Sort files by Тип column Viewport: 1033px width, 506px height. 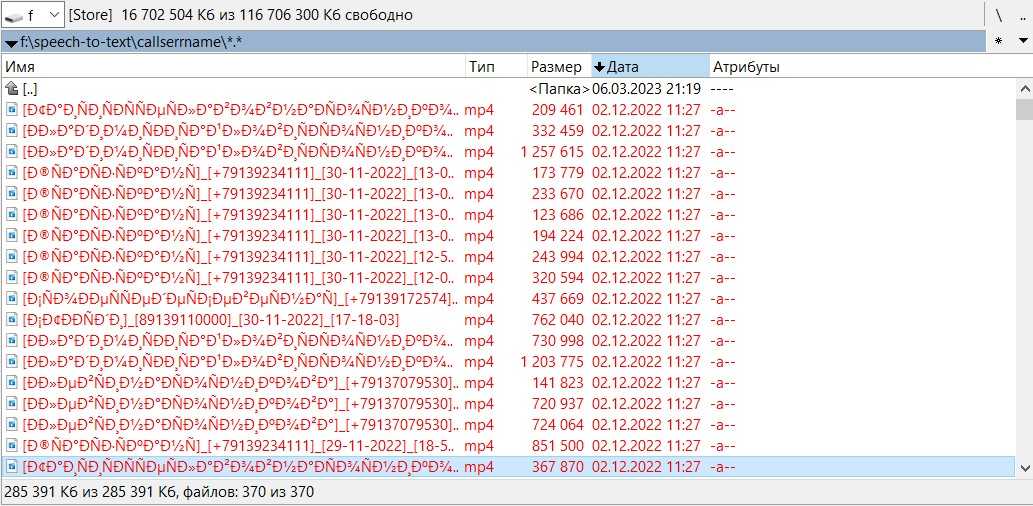tap(494, 67)
